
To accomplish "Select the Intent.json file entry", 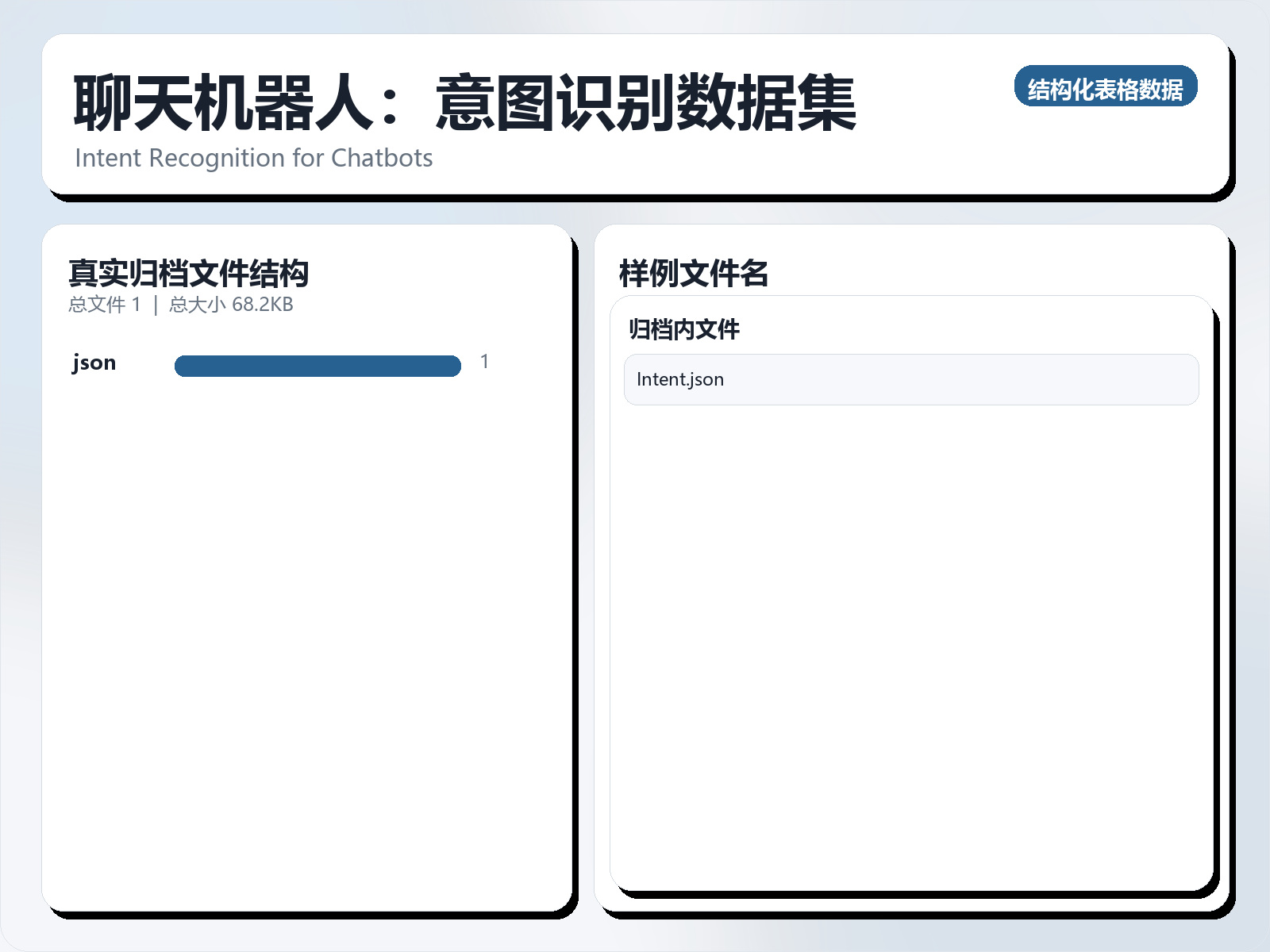I will tap(910, 380).
